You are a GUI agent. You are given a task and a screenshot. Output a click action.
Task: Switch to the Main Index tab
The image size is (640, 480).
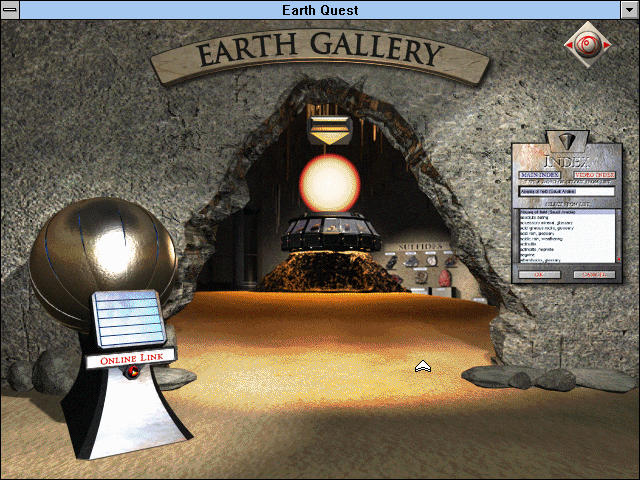(x=540, y=175)
